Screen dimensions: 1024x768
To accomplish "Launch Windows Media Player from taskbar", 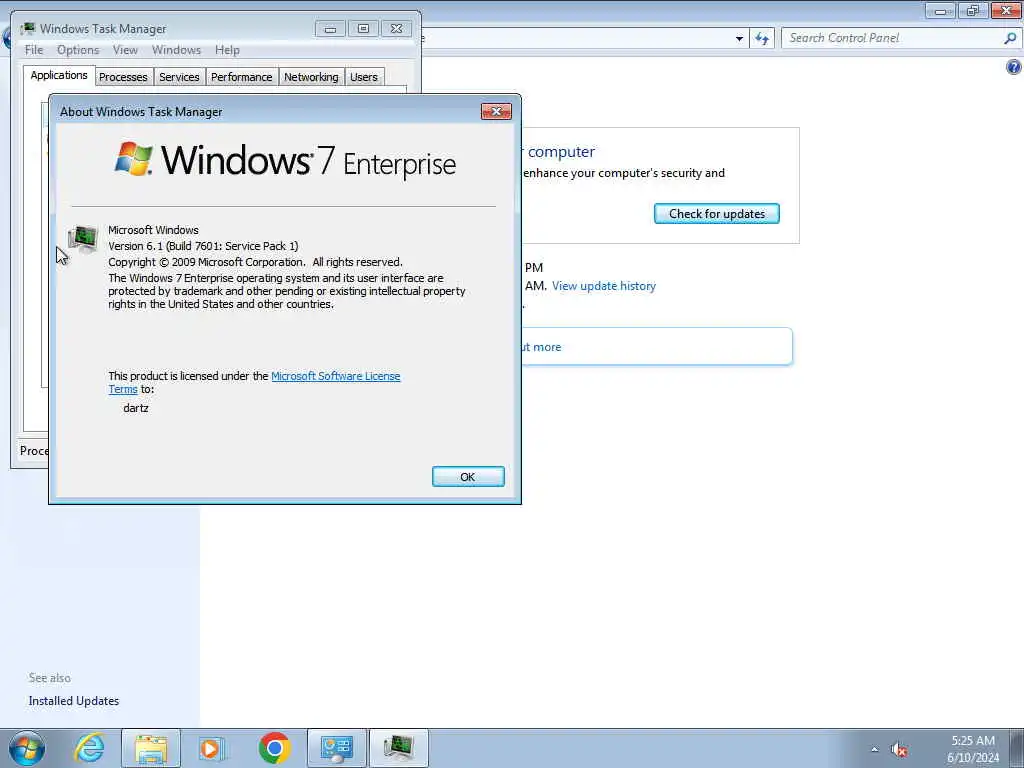I will (x=212, y=748).
